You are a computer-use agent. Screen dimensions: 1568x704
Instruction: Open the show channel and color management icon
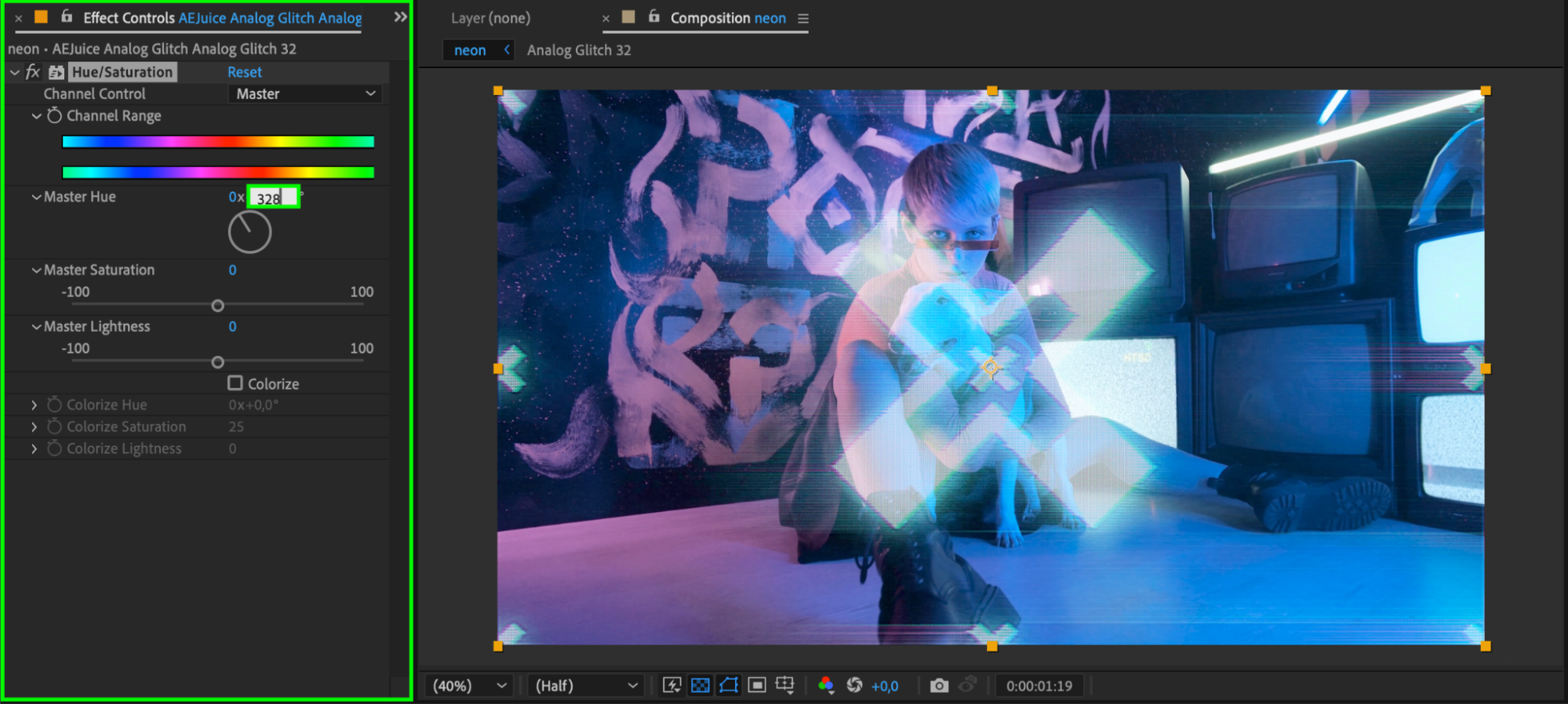tap(826, 686)
